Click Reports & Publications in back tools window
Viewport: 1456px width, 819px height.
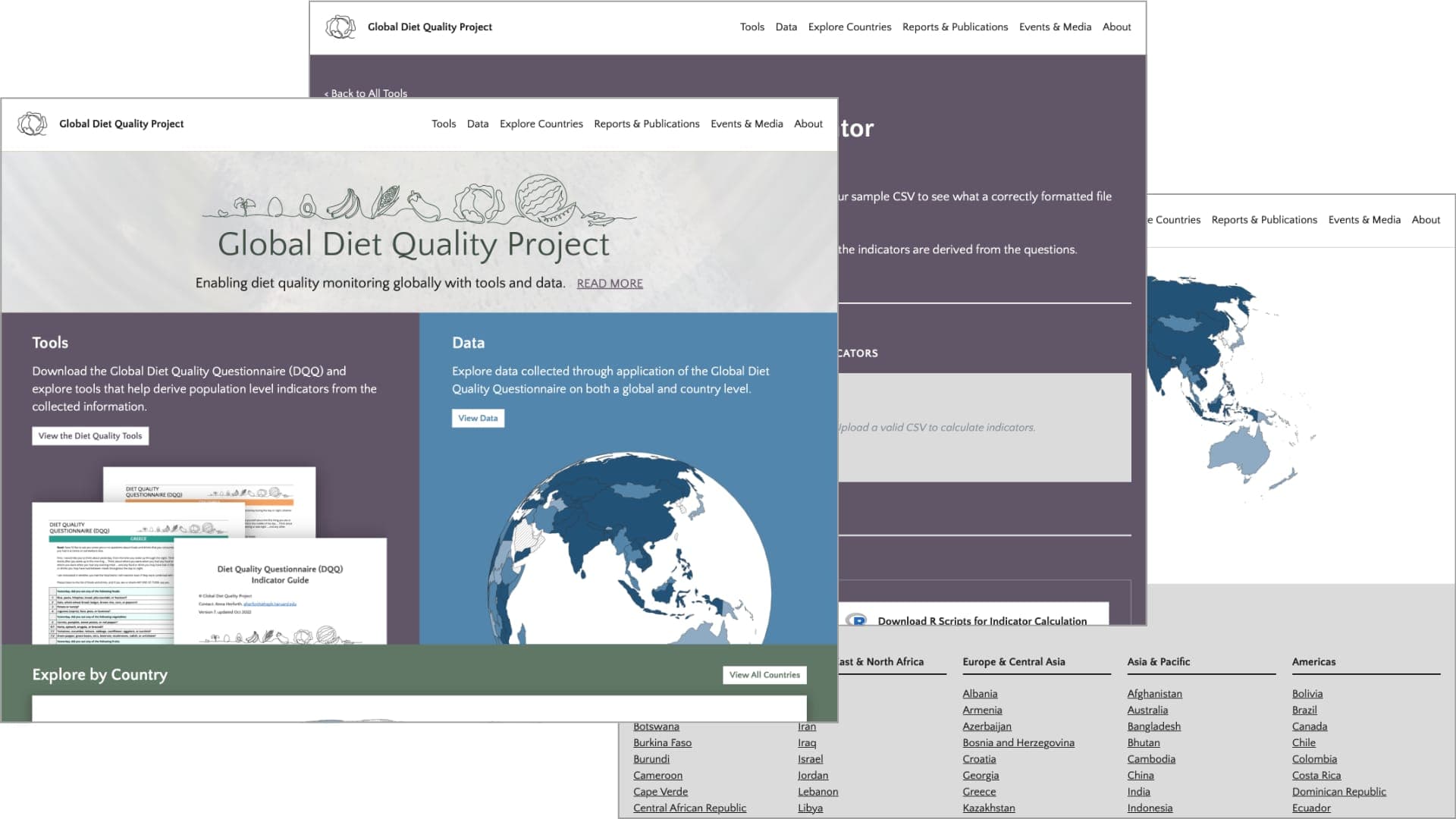[955, 27]
